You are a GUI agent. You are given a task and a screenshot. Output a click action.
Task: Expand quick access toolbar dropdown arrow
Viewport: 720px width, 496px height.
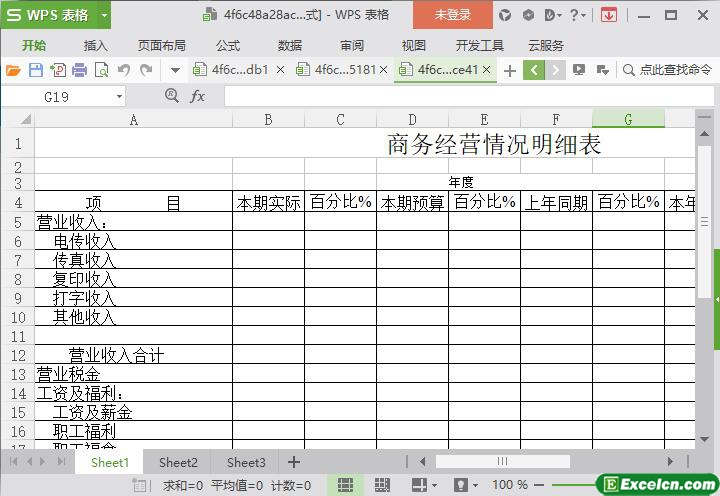(x=175, y=71)
